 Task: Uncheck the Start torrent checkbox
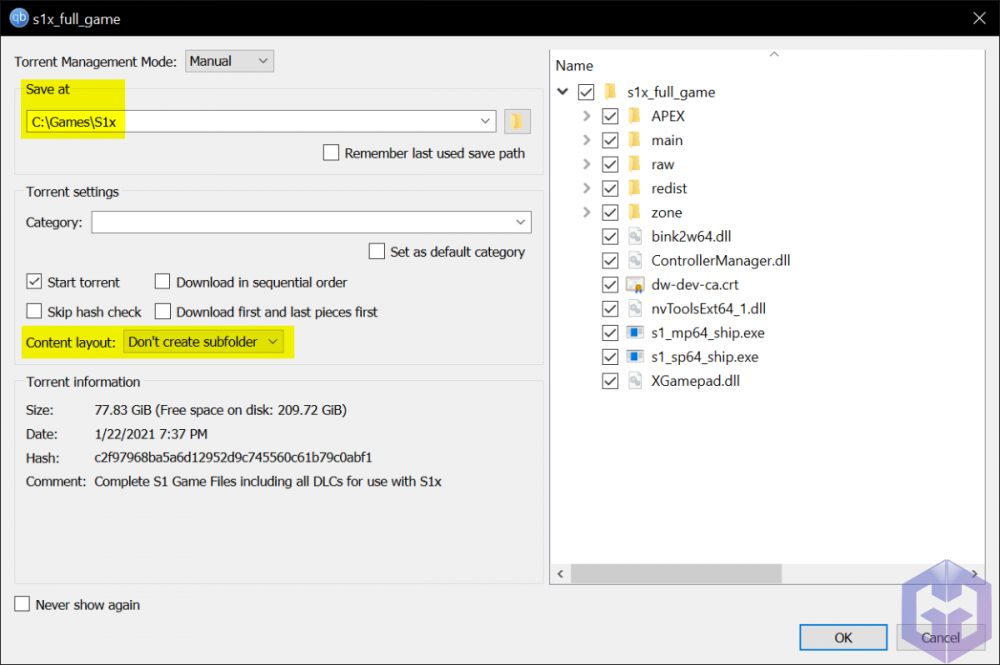[34, 282]
